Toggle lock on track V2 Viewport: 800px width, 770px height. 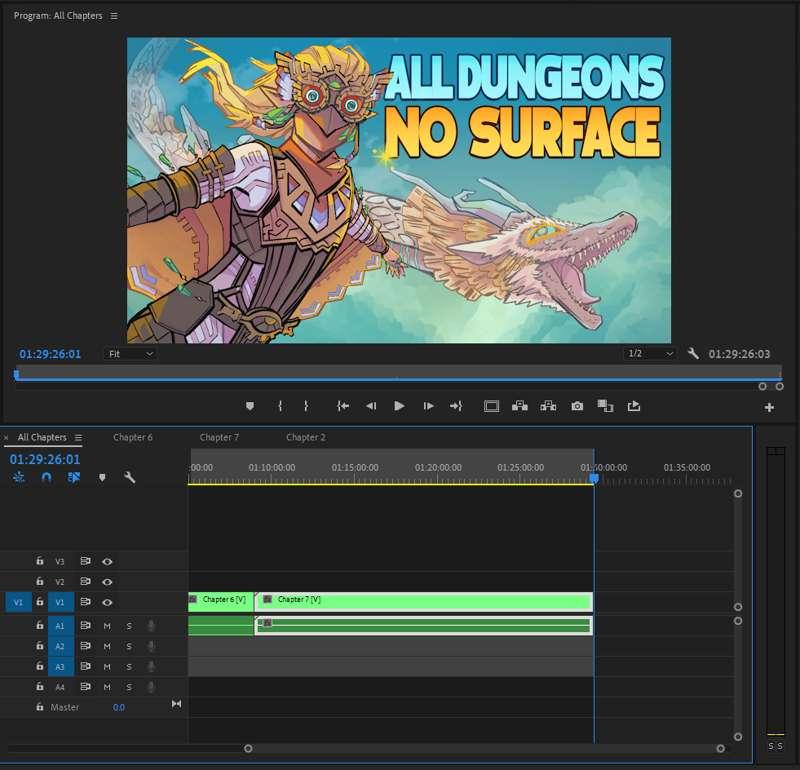(40, 581)
